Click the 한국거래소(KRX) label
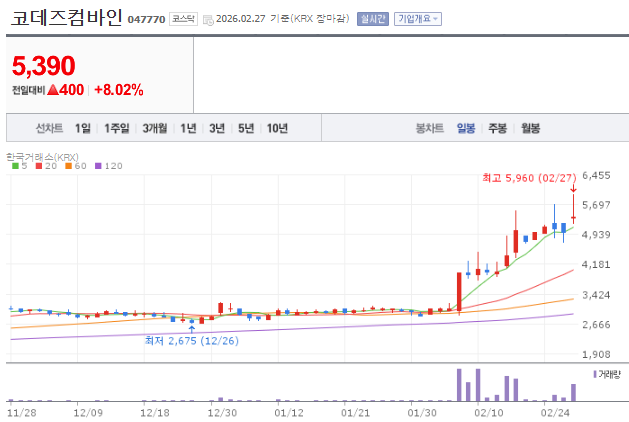Image resolution: width=629 pixels, height=422 pixels. (42, 157)
